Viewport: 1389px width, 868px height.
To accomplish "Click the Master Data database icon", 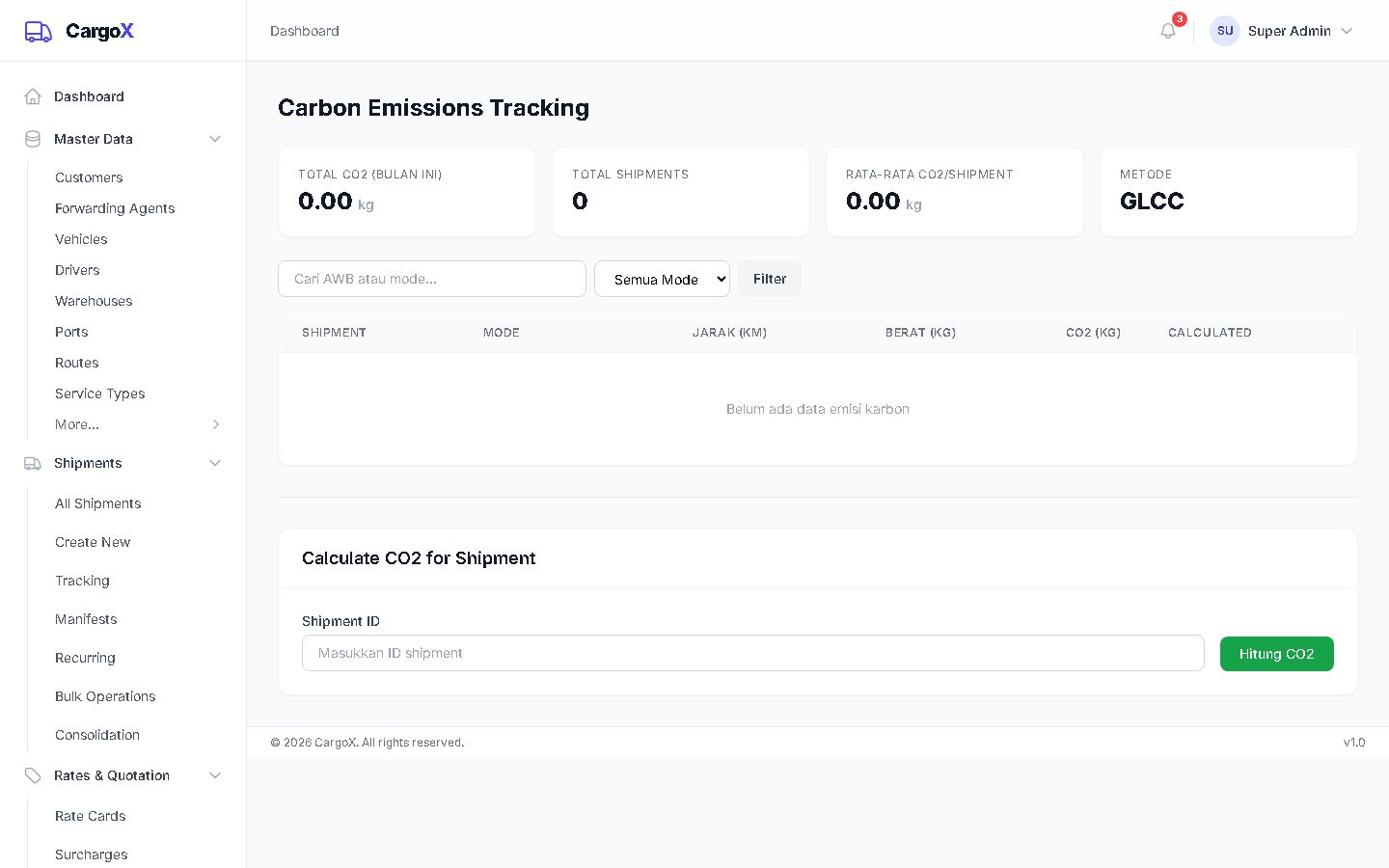I will [33, 139].
